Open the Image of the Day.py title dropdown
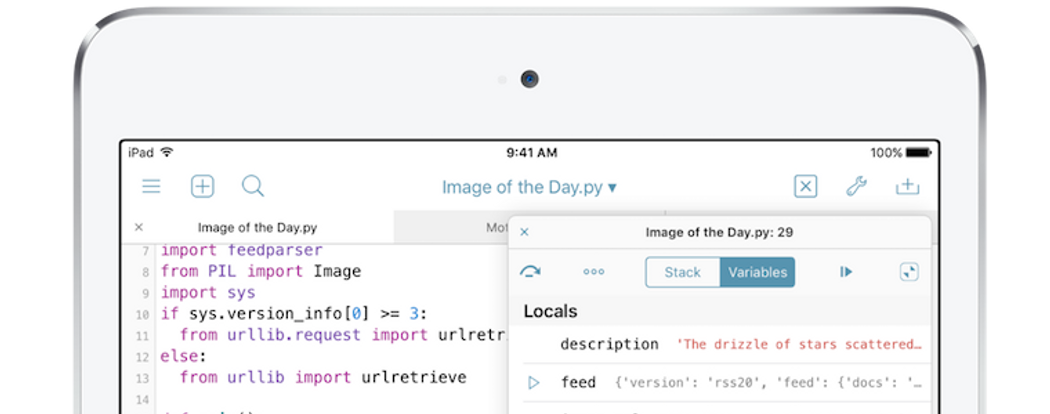1050x414 pixels. click(529, 187)
